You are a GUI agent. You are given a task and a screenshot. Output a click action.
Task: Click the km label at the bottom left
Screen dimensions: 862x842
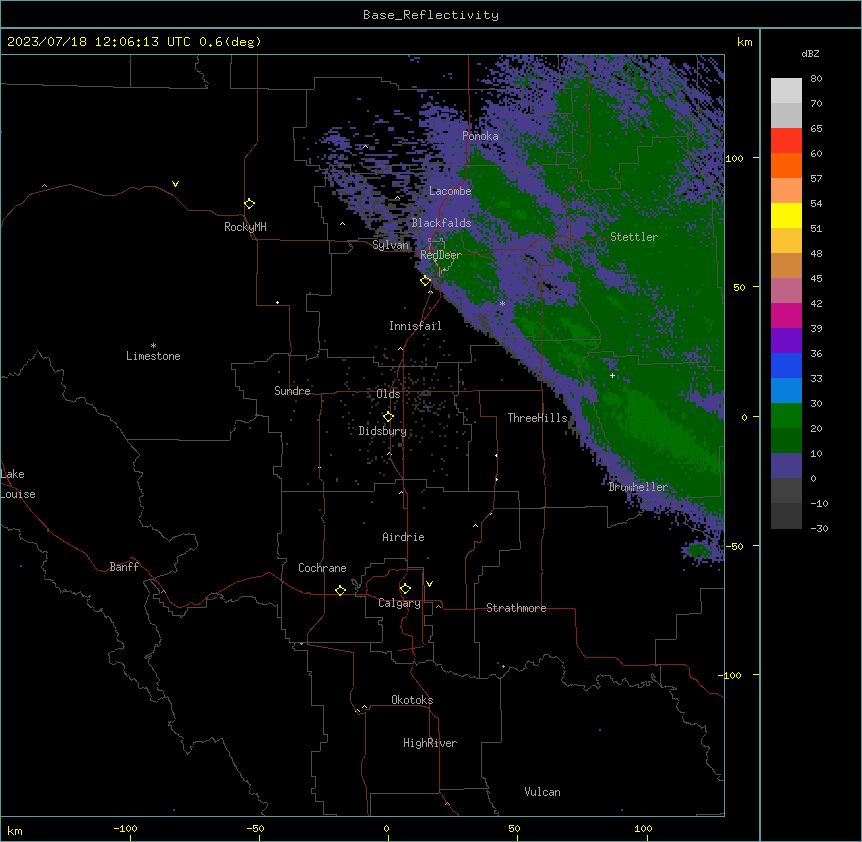tap(15, 831)
